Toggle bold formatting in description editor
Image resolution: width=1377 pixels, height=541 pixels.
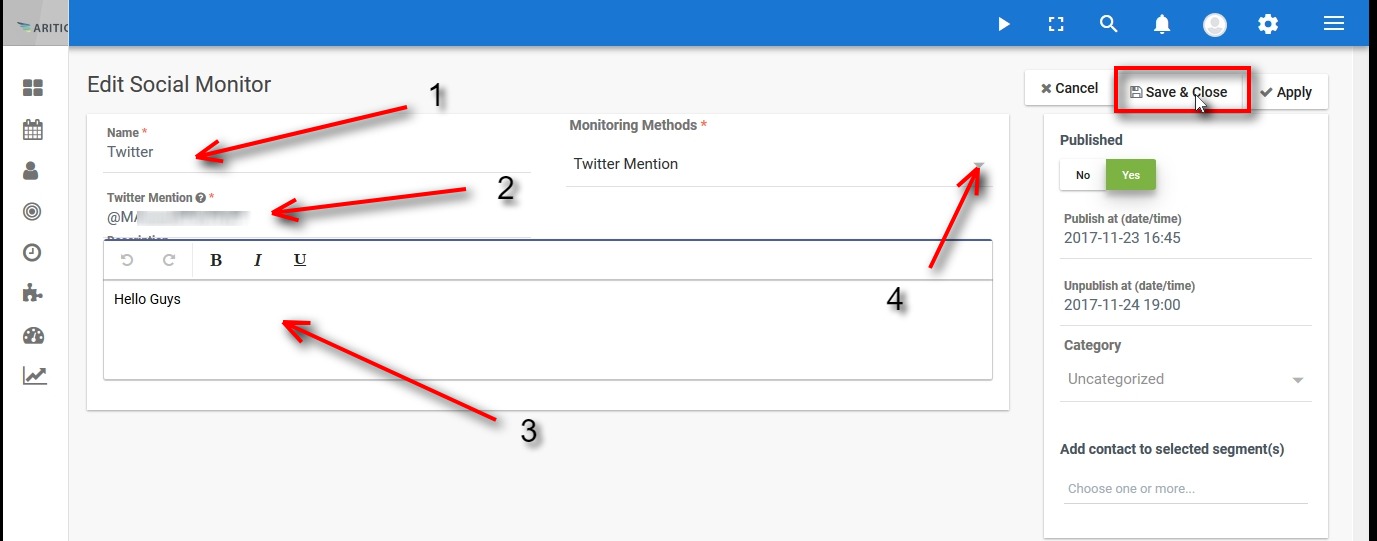(x=216, y=260)
